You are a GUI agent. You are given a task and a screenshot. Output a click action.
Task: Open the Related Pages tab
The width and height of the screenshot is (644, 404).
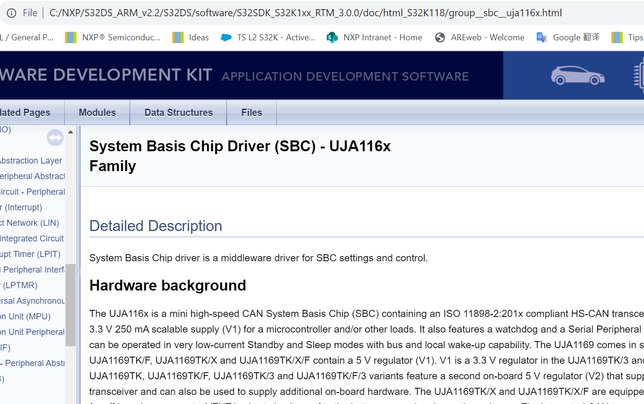pyautogui.click(x=25, y=112)
